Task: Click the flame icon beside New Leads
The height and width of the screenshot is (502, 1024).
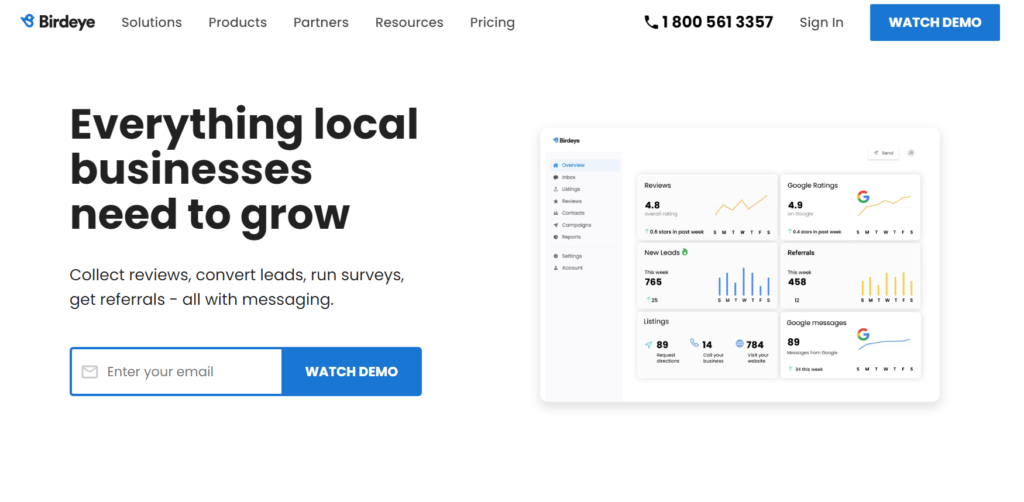Action: tap(685, 251)
